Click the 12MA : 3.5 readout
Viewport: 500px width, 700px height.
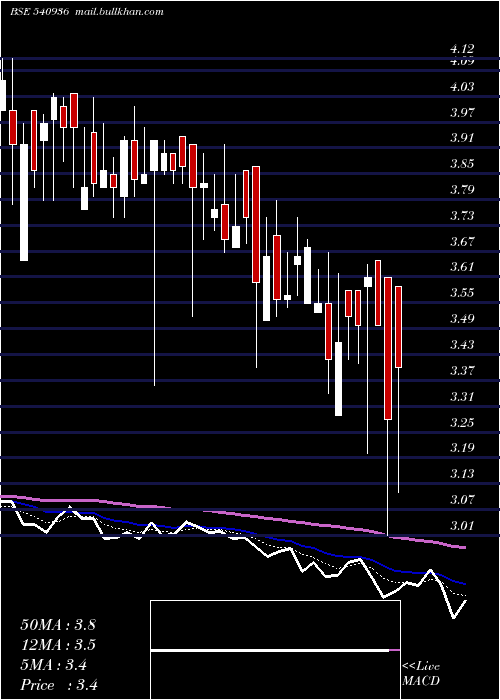coord(58,645)
